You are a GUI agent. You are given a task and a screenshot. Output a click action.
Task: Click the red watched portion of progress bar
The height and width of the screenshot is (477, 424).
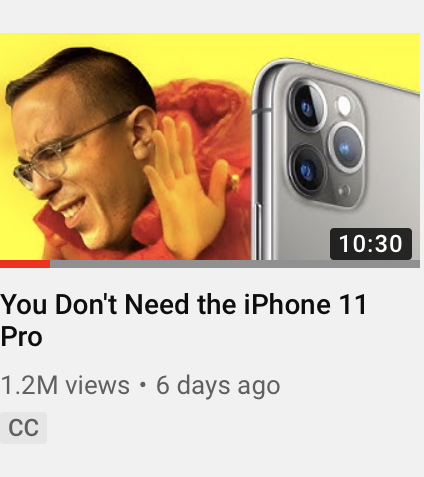click(x=25, y=264)
